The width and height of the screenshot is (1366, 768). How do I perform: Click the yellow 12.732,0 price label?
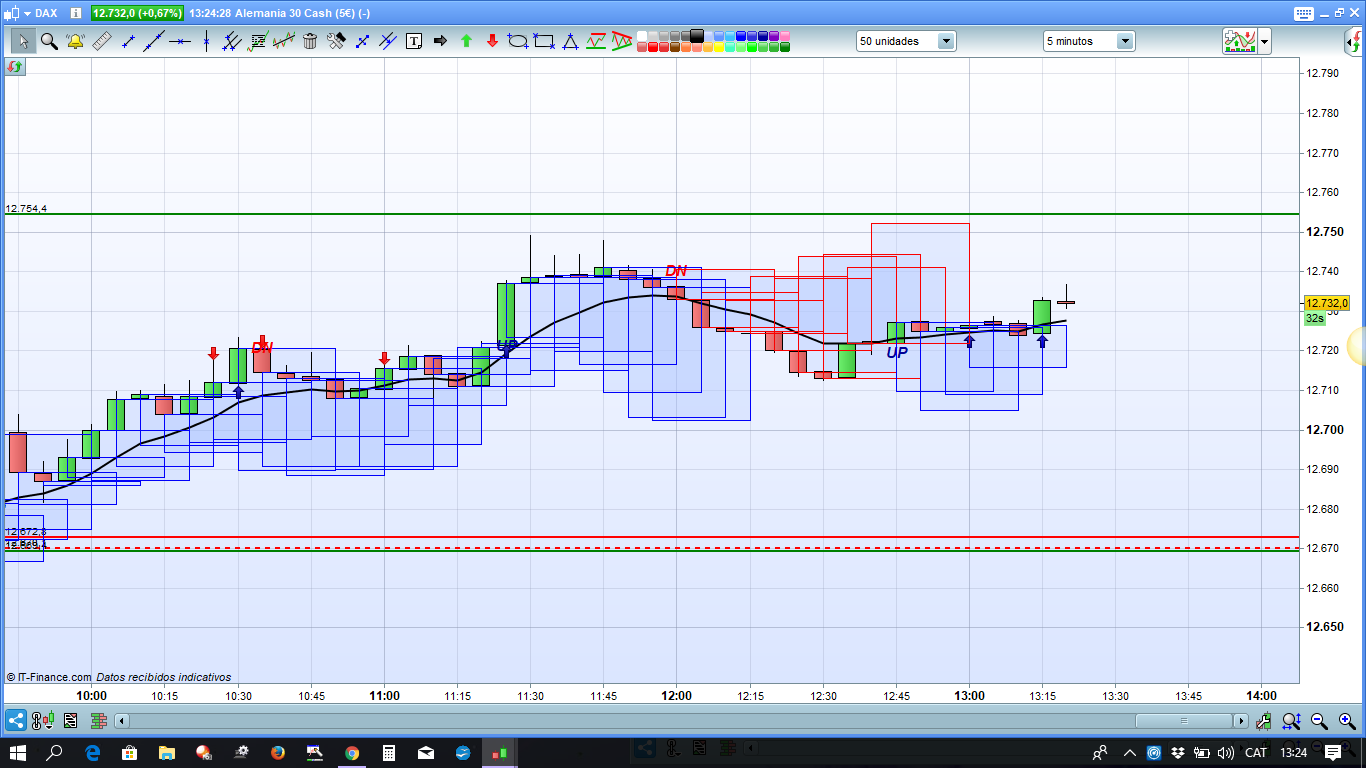pyautogui.click(x=1327, y=303)
